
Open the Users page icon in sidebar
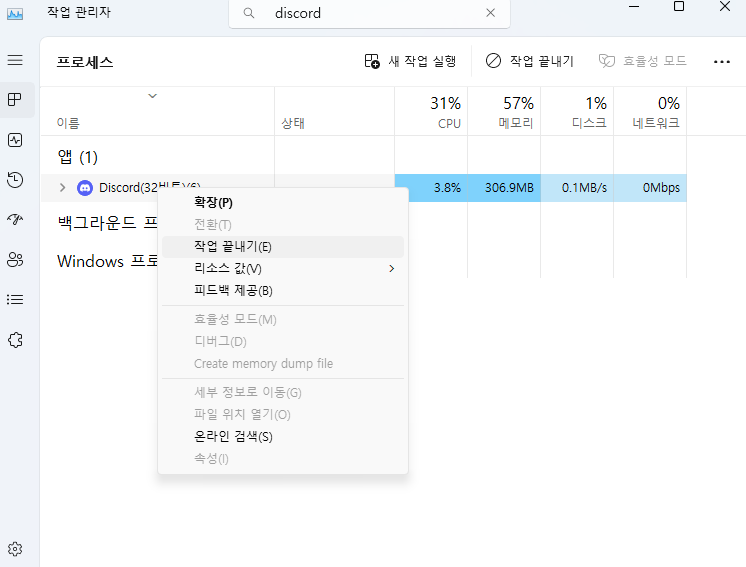15,260
